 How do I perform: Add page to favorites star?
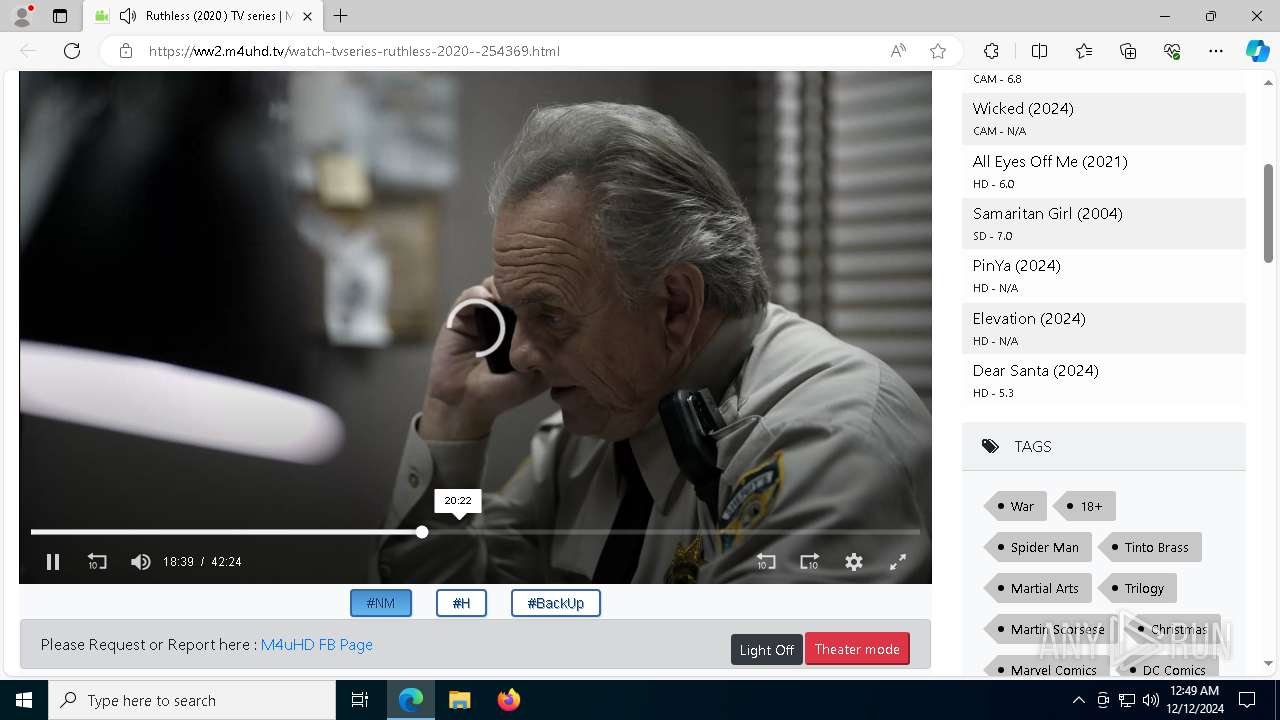tap(938, 51)
